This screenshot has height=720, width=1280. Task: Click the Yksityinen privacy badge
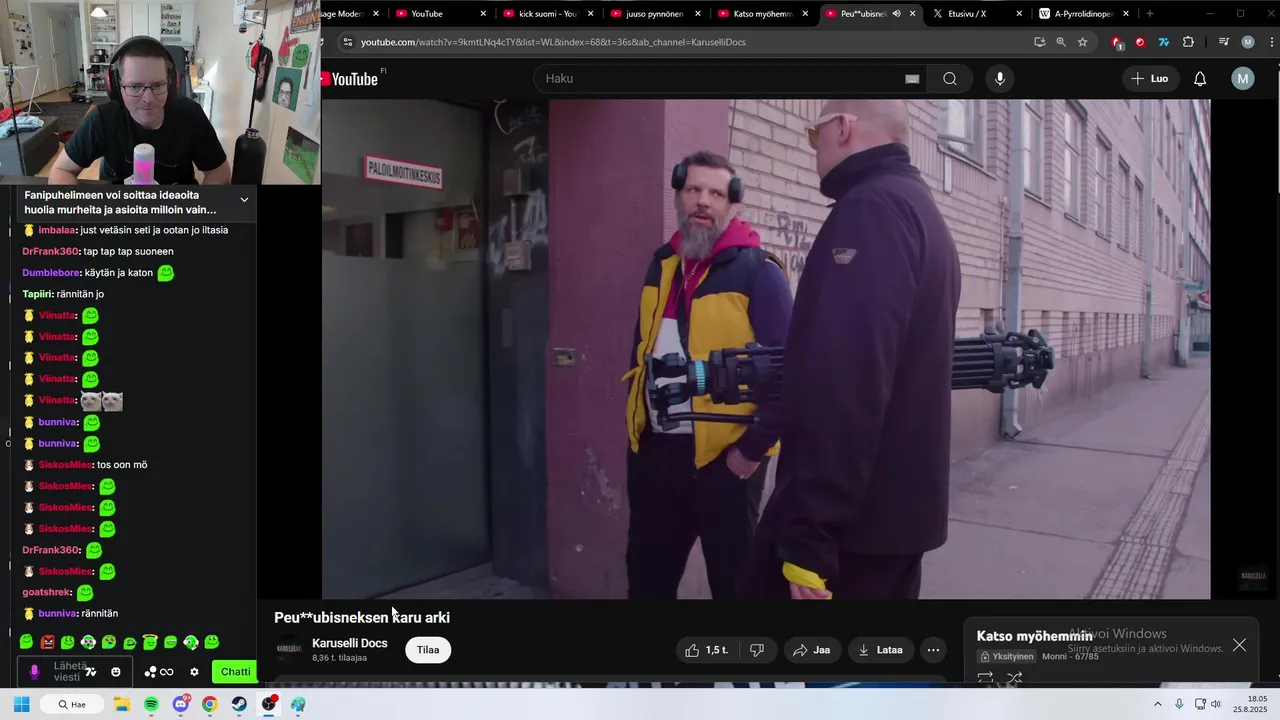point(1005,657)
